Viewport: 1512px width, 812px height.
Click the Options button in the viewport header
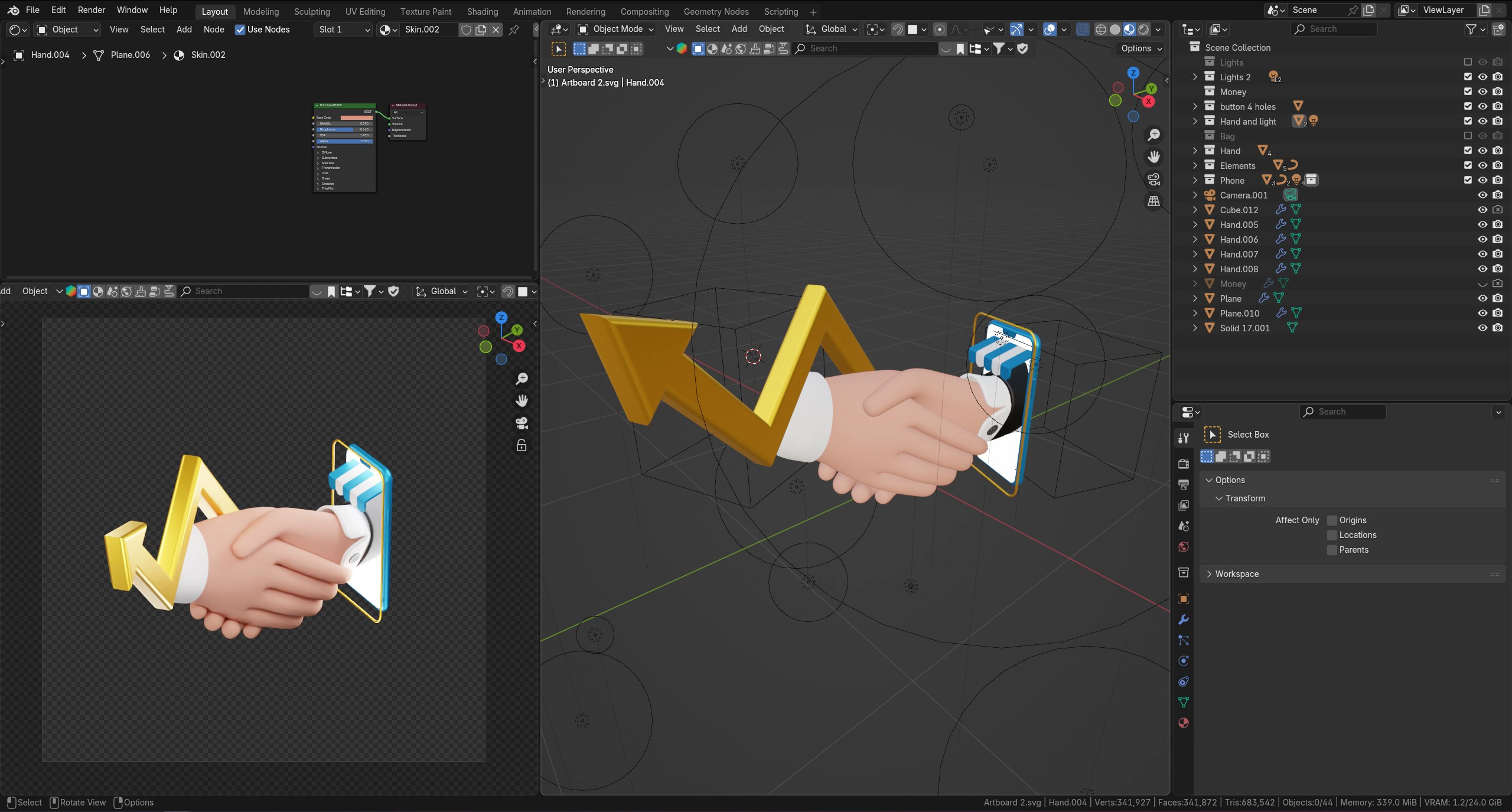(x=1141, y=48)
